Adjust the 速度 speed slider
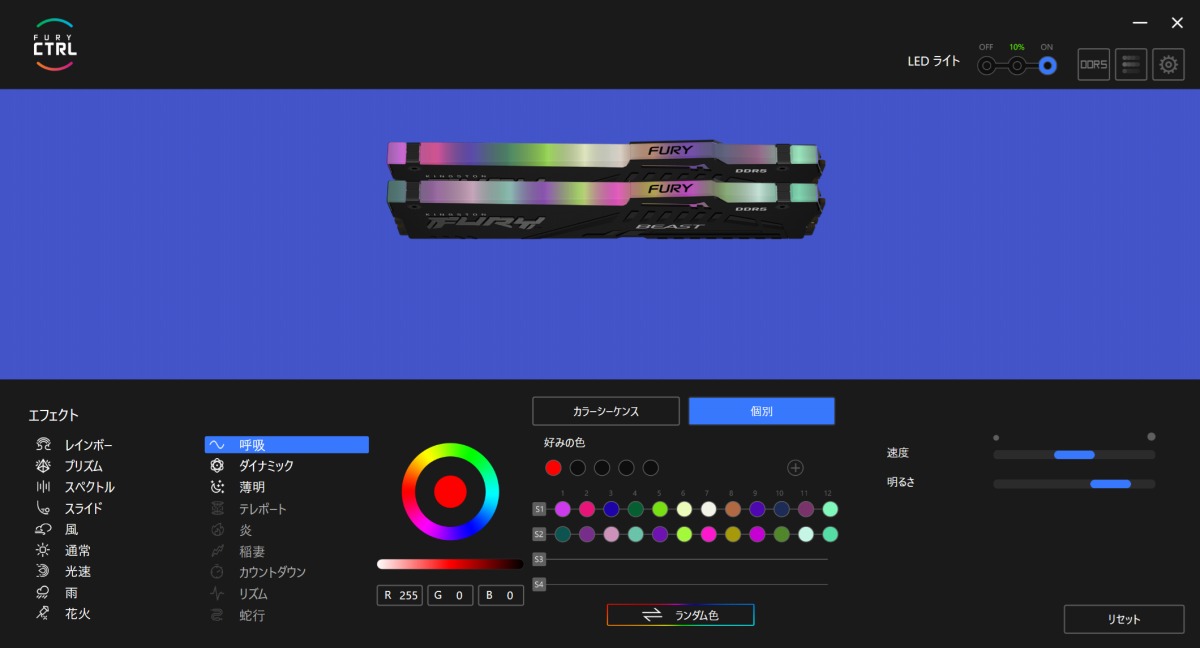The width and height of the screenshot is (1200, 648). [1074, 454]
